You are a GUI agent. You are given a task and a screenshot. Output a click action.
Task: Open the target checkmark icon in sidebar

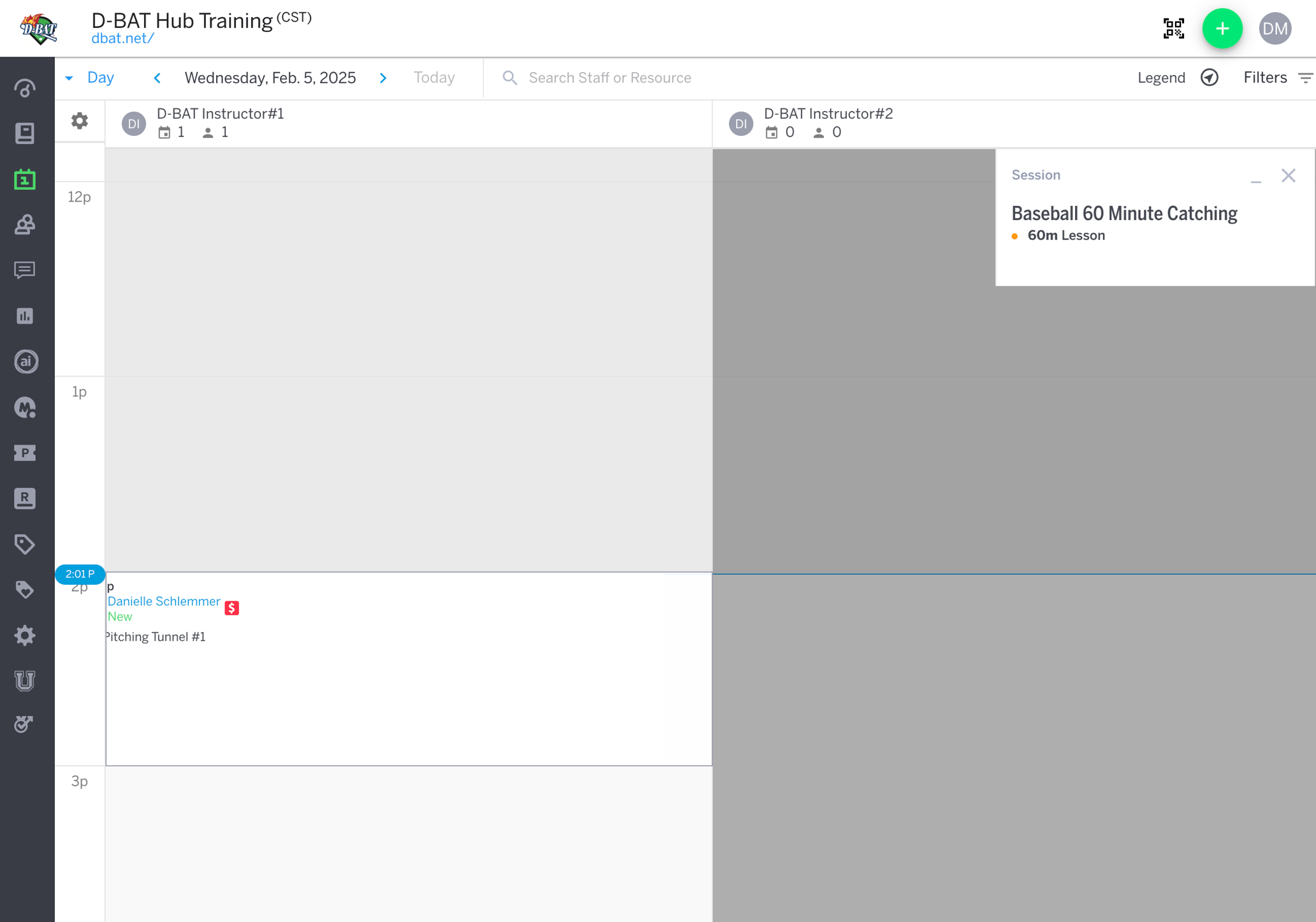(x=24, y=724)
